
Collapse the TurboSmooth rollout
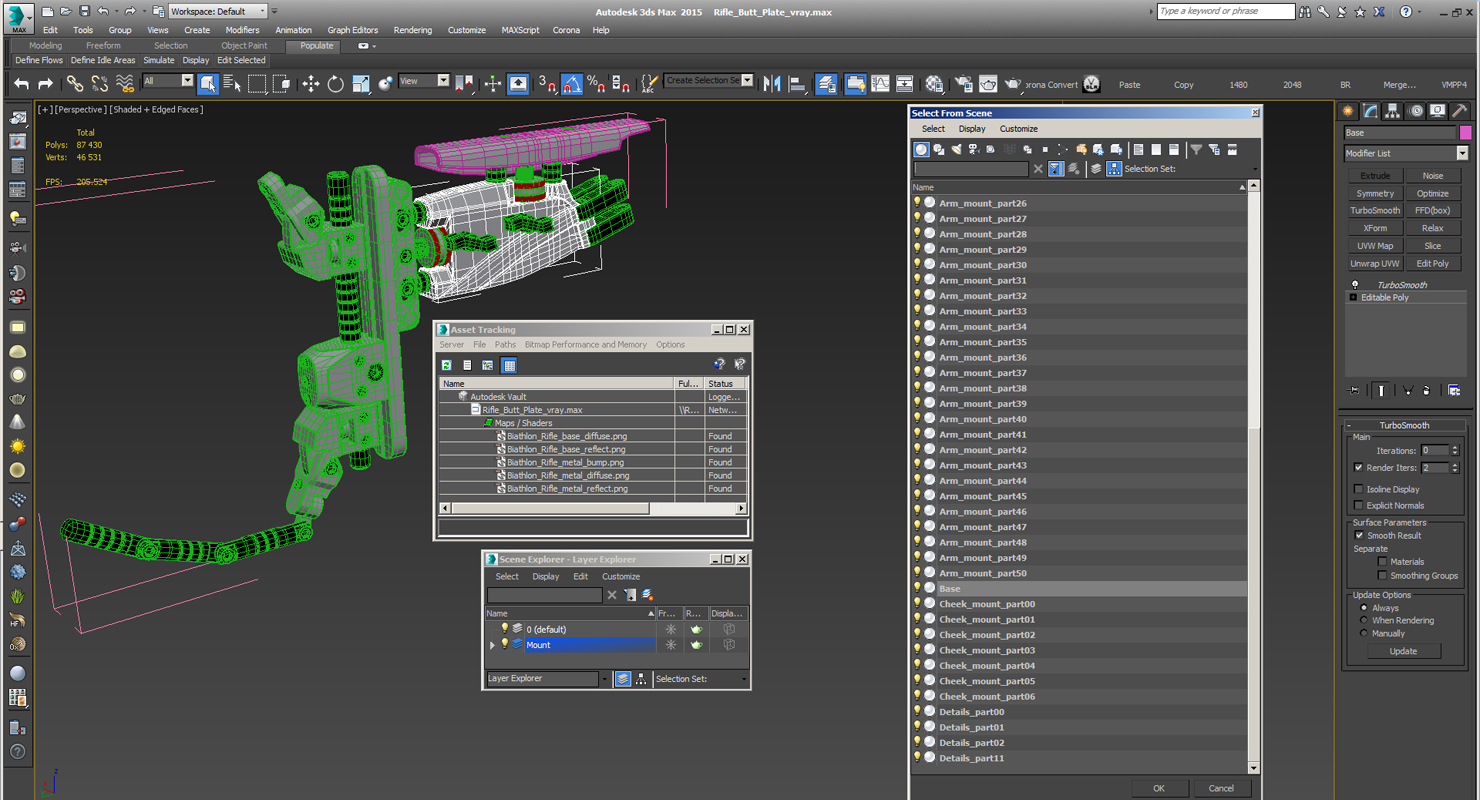coord(1349,425)
